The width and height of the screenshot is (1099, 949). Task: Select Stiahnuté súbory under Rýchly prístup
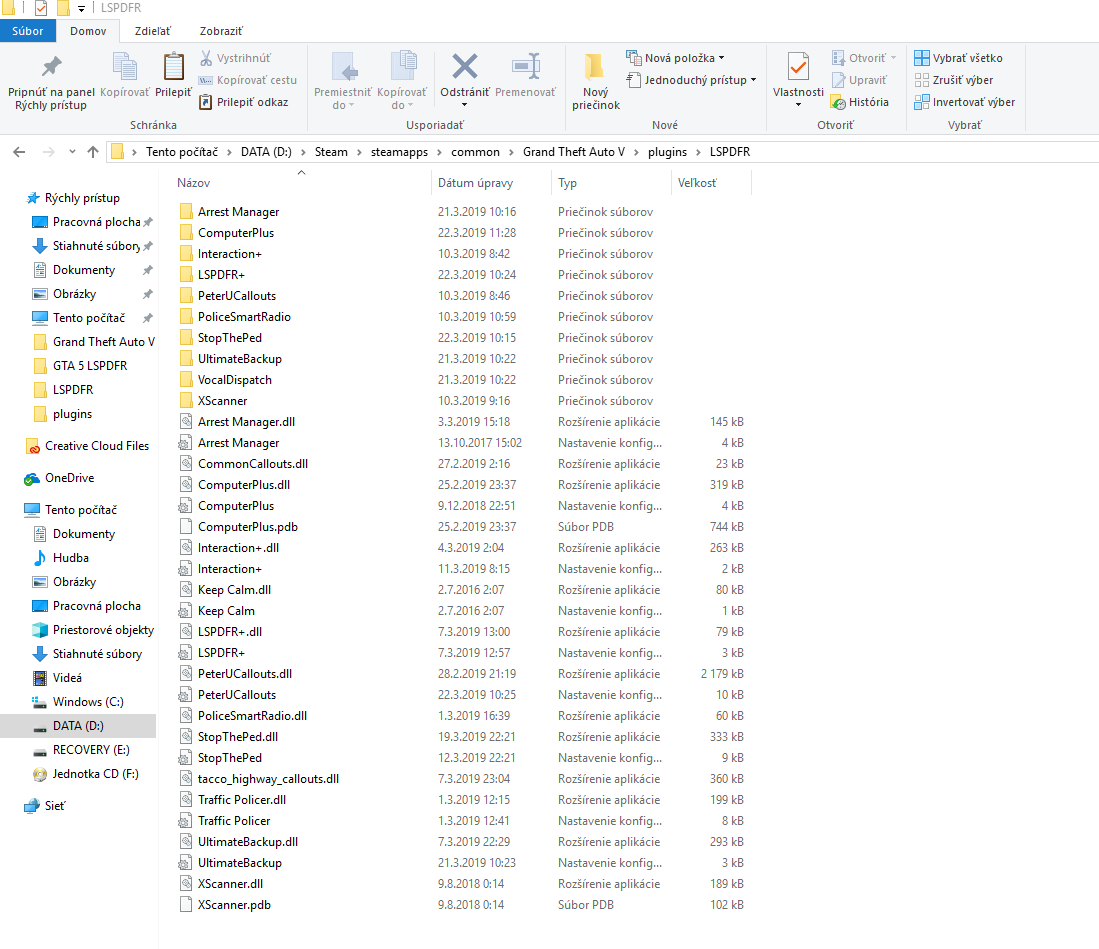pos(96,246)
